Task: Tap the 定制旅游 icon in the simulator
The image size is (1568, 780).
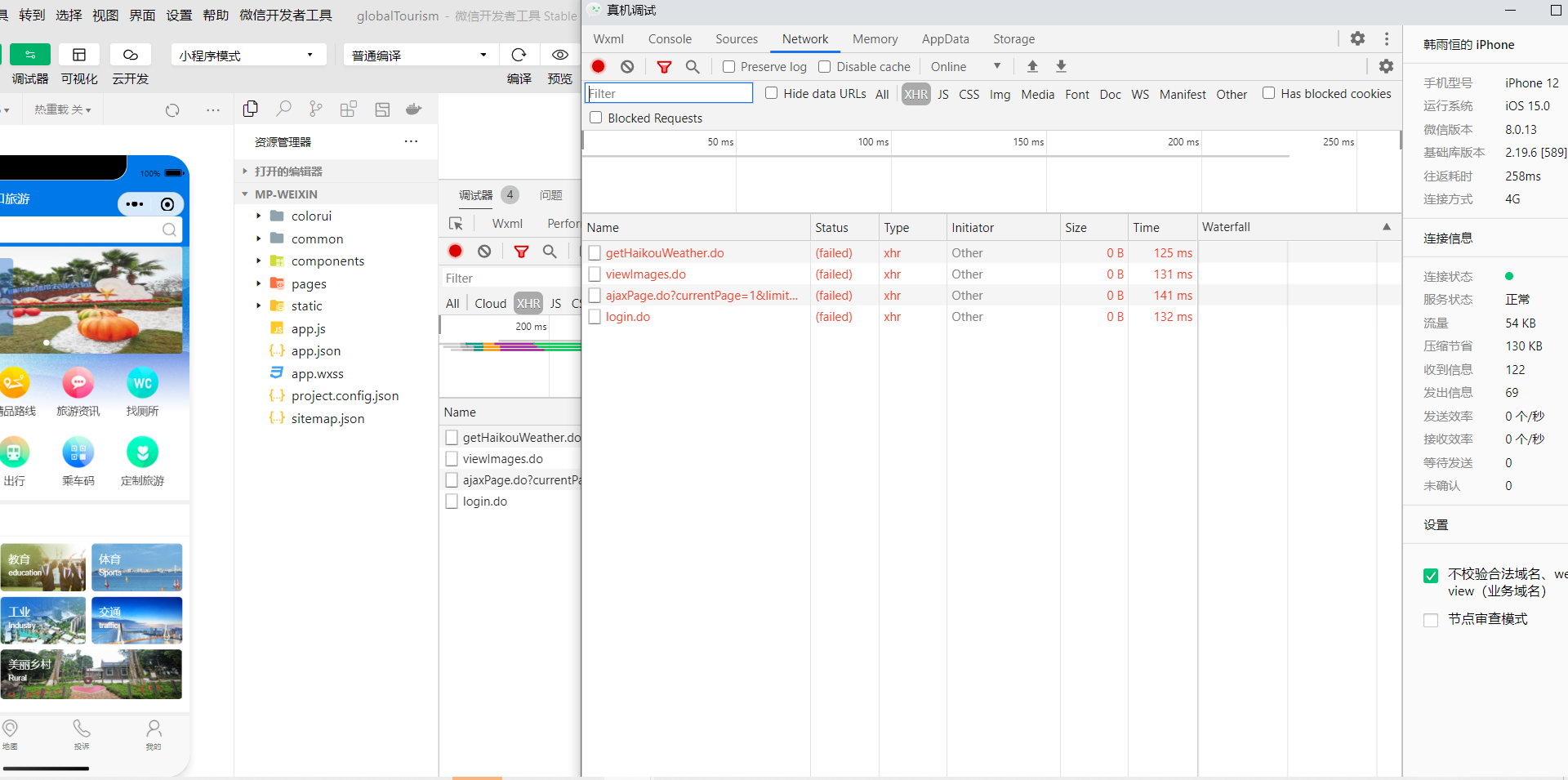Action: pos(143,452)
